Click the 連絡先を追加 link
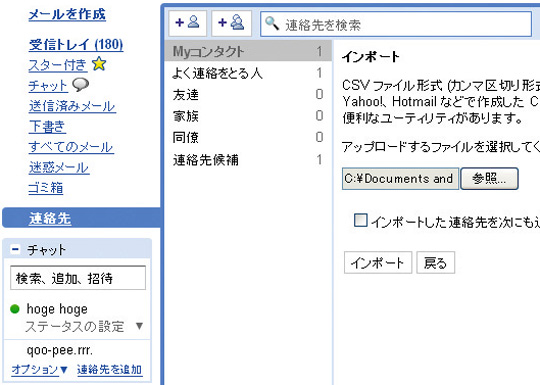This screenshot has height=385, width=540. pyautogui.click(x=110, y=370)
